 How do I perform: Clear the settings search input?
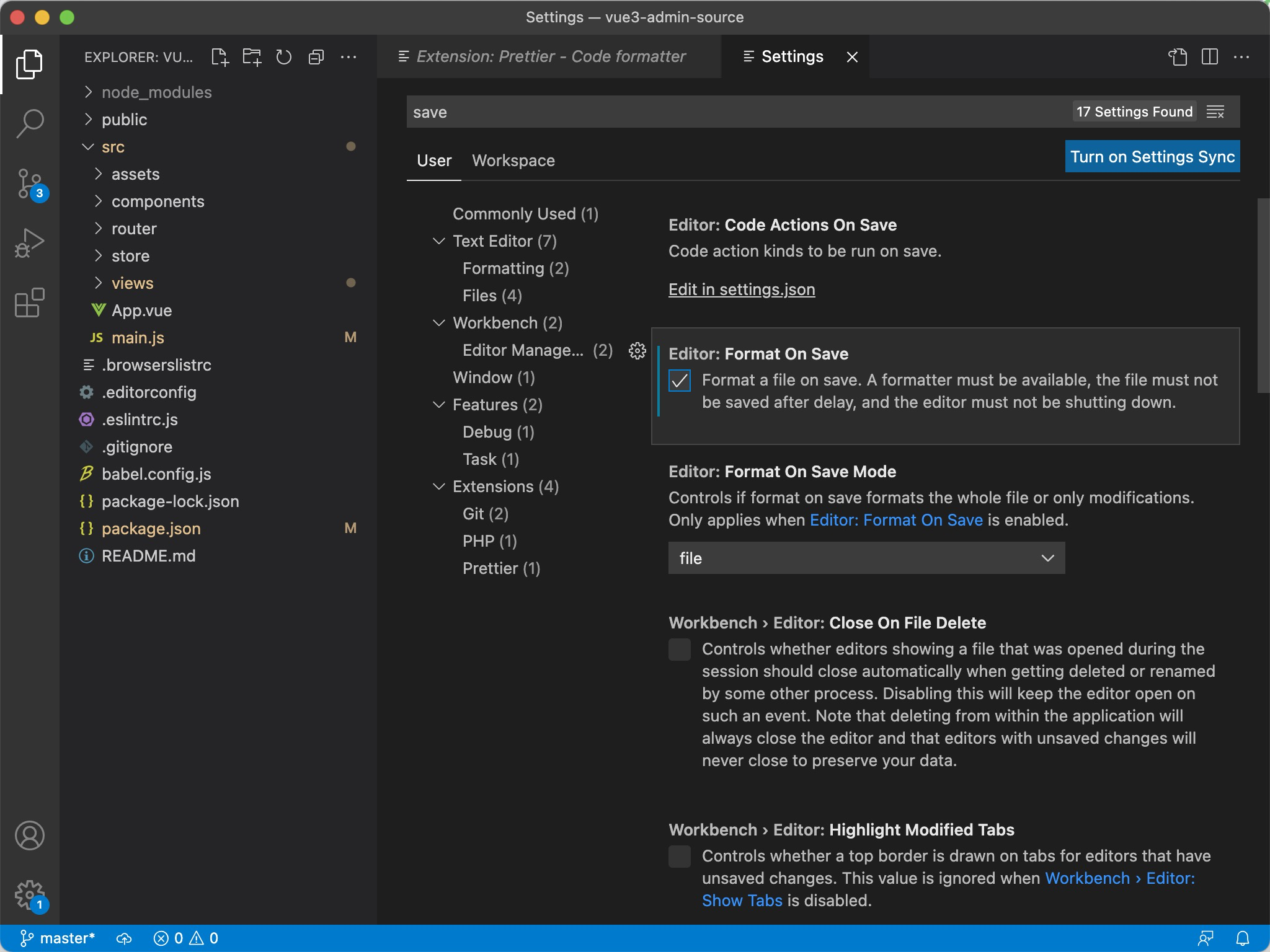(1215, 112)
